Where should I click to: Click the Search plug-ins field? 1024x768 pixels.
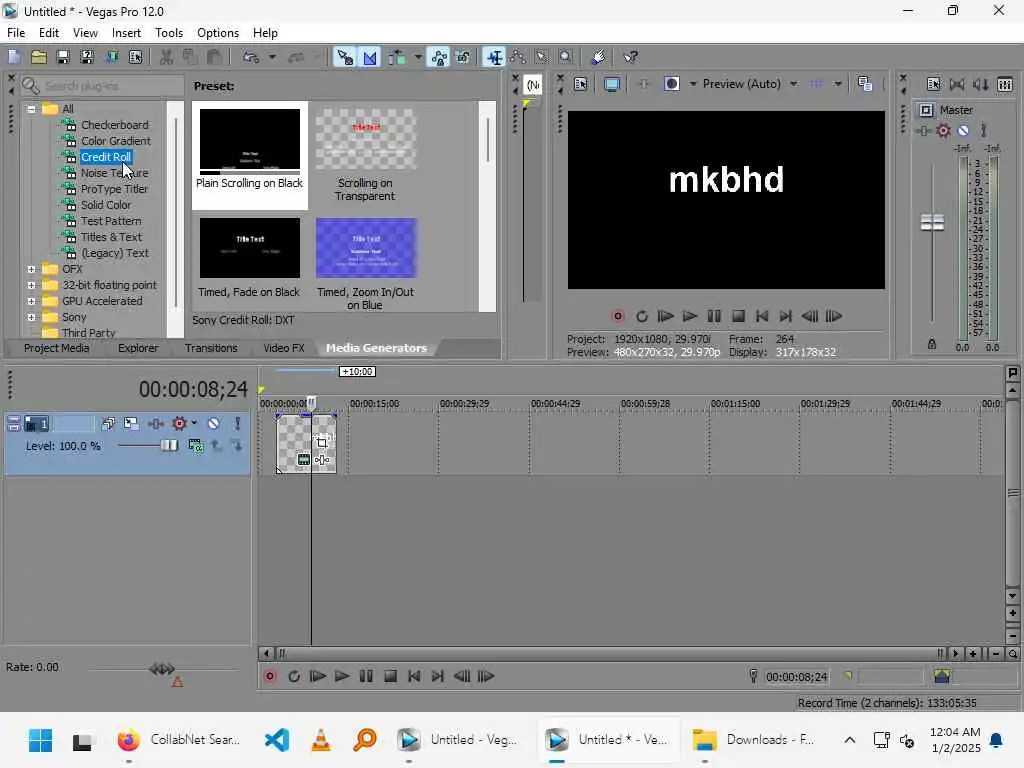102,86
